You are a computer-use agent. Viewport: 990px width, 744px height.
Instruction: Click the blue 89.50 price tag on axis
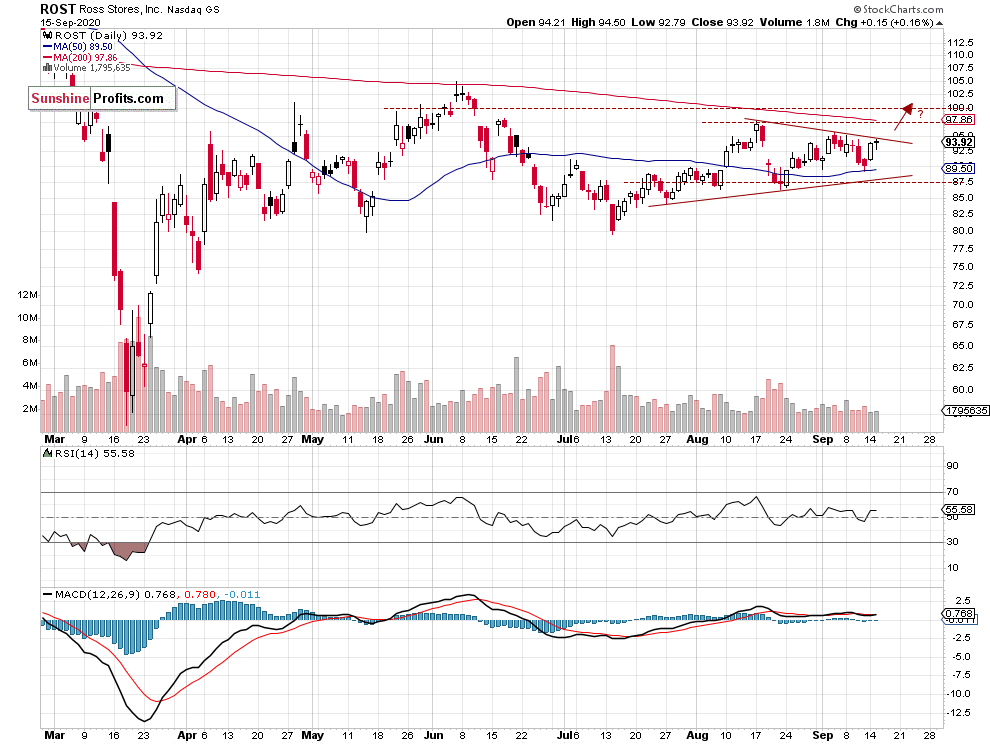coord(958,169)
